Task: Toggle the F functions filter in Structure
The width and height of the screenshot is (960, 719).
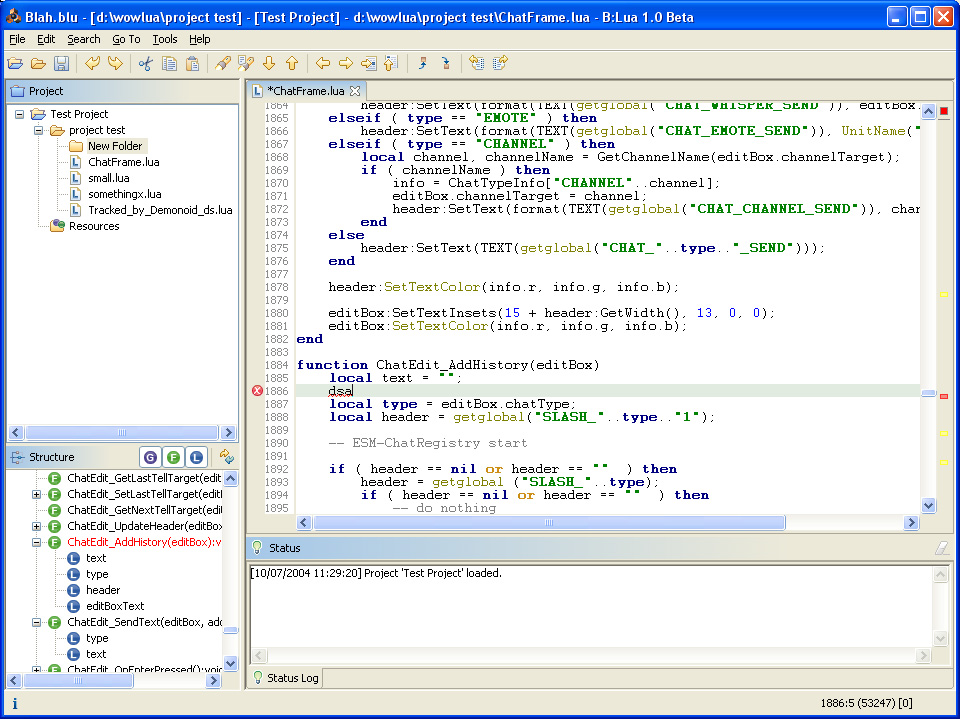Action: pyautogui.click(x=173, y=457)
